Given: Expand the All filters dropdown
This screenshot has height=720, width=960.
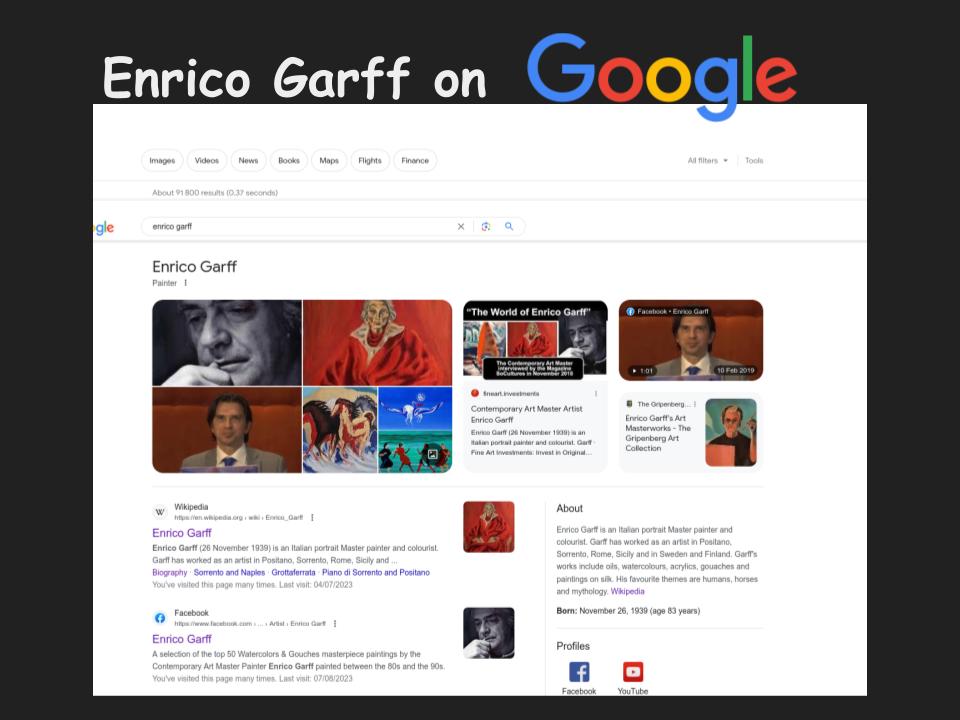Looking at the screenshot, I should pyautogui.click(x=708, y=161).
